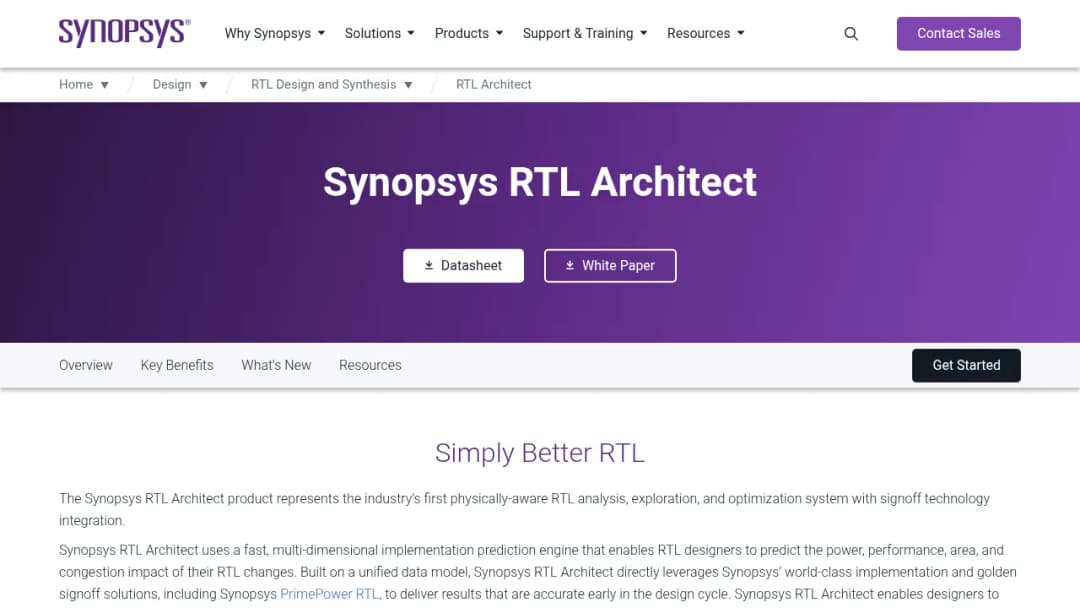Expand the Support & Training menu

[x=585, y=33]
